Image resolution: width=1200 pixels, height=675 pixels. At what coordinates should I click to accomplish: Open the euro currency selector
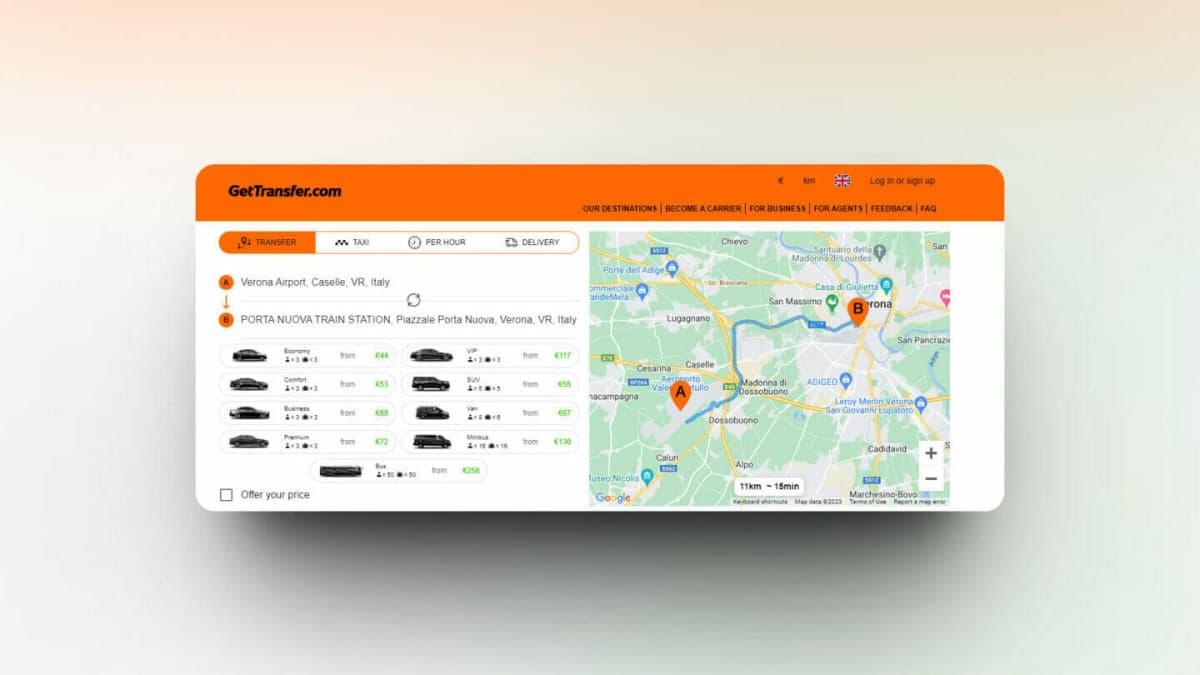tap(780, 181)
